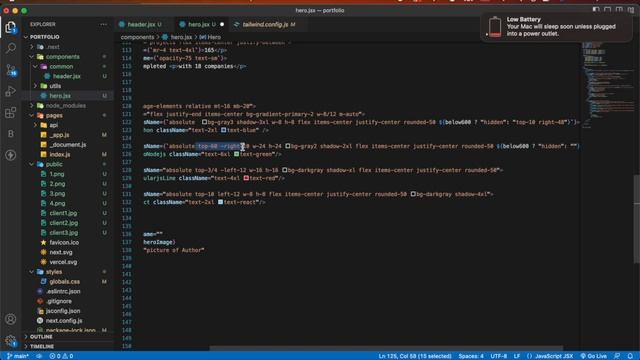
Task: Open the Manage gear icon
Action: tap(11, 340)
